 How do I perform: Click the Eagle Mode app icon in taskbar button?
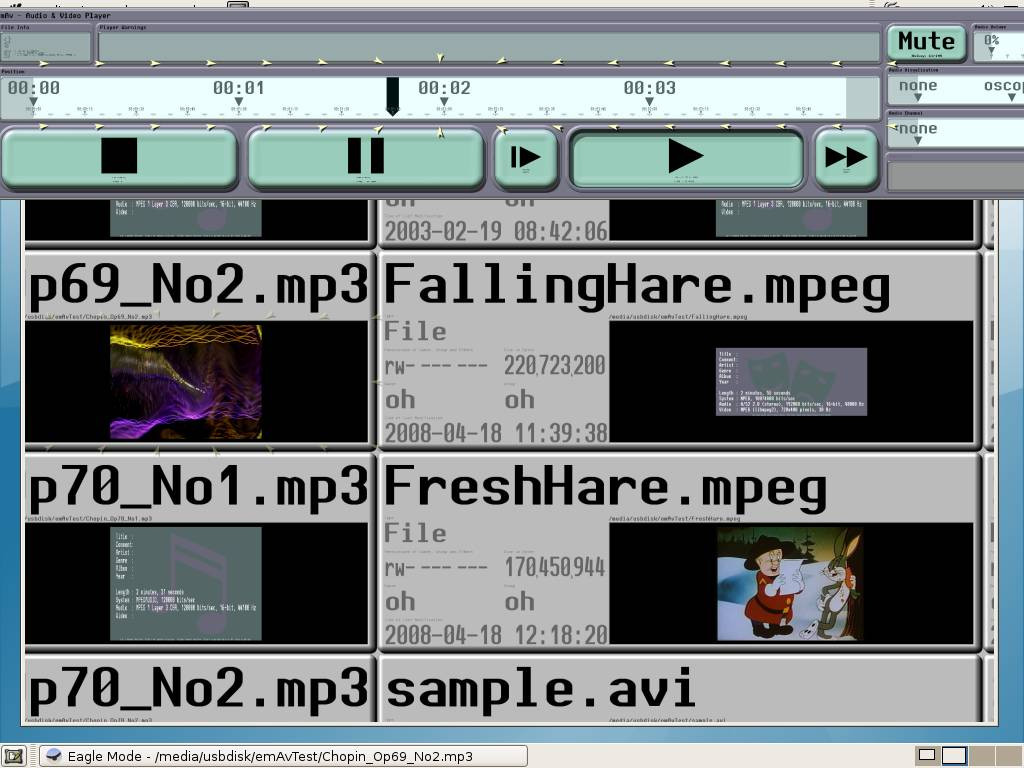click(54, 756)
